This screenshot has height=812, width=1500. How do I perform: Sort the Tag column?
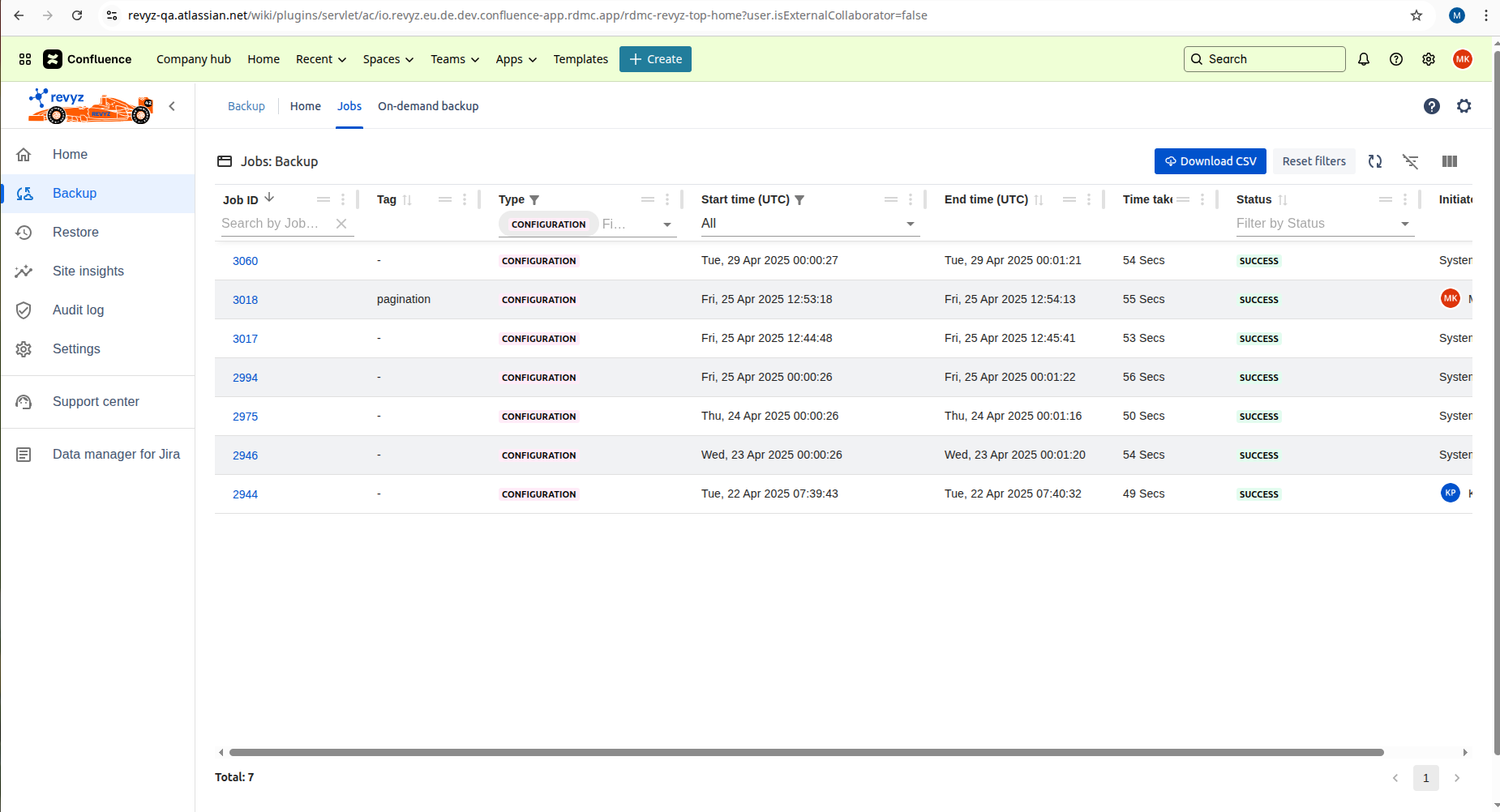tap(409, 199)
